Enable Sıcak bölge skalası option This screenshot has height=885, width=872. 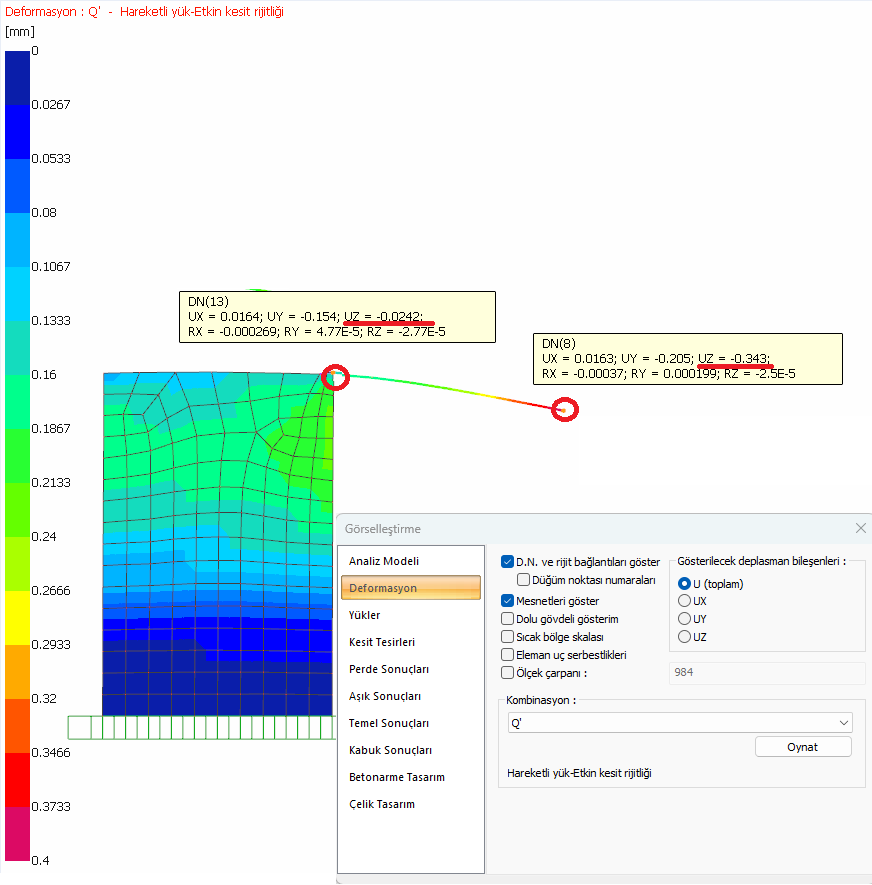click(508, 637)
